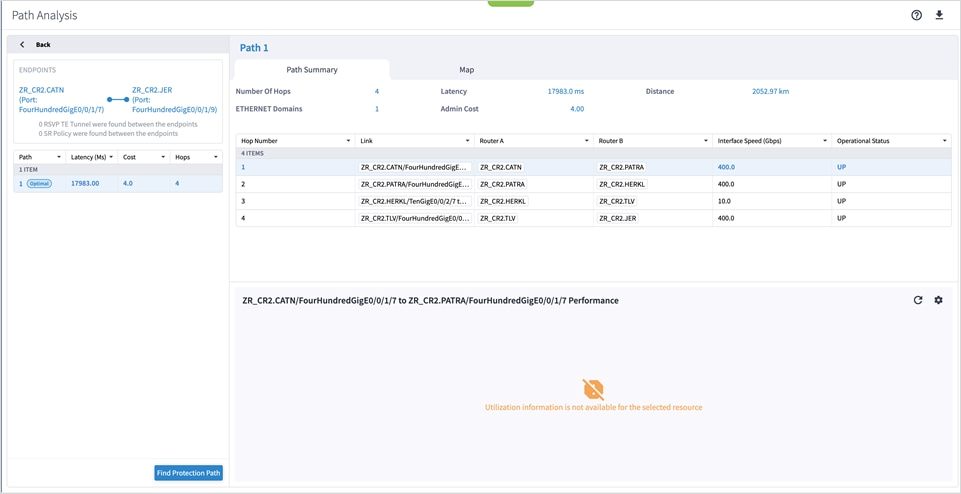This screenshot has height=494, width=961.
Task: Click the Find Protection Path button
Action: coord(188,473)
